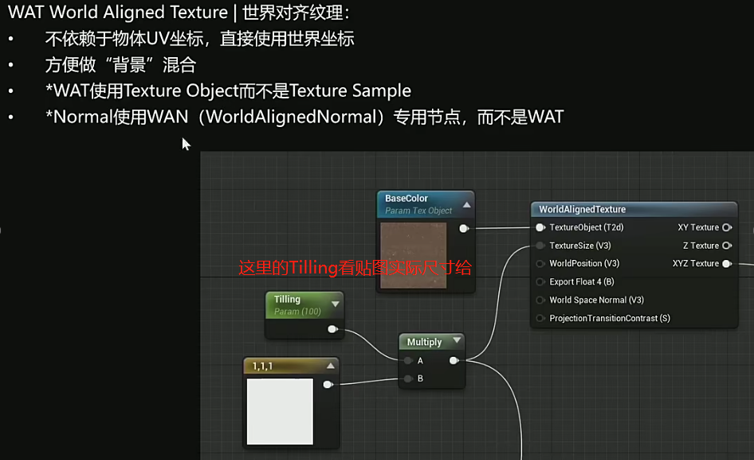Click the BaseColor node output pin

[463, 229]
